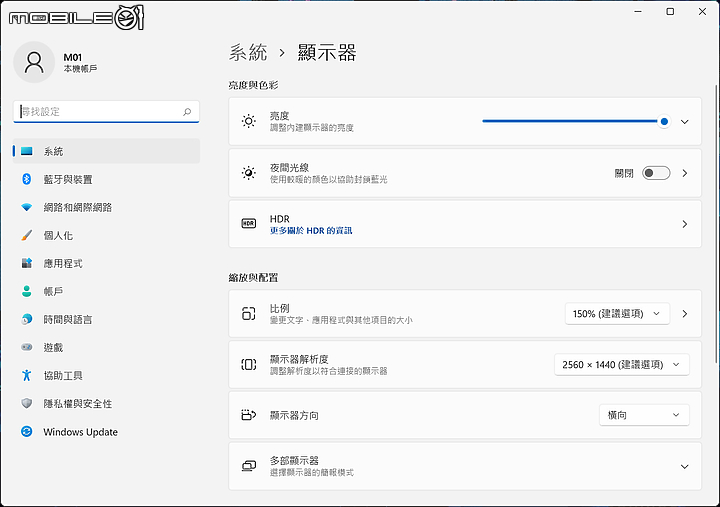Open HDR settings page arrow
720x507 pixels.
[x=685, y=224]
